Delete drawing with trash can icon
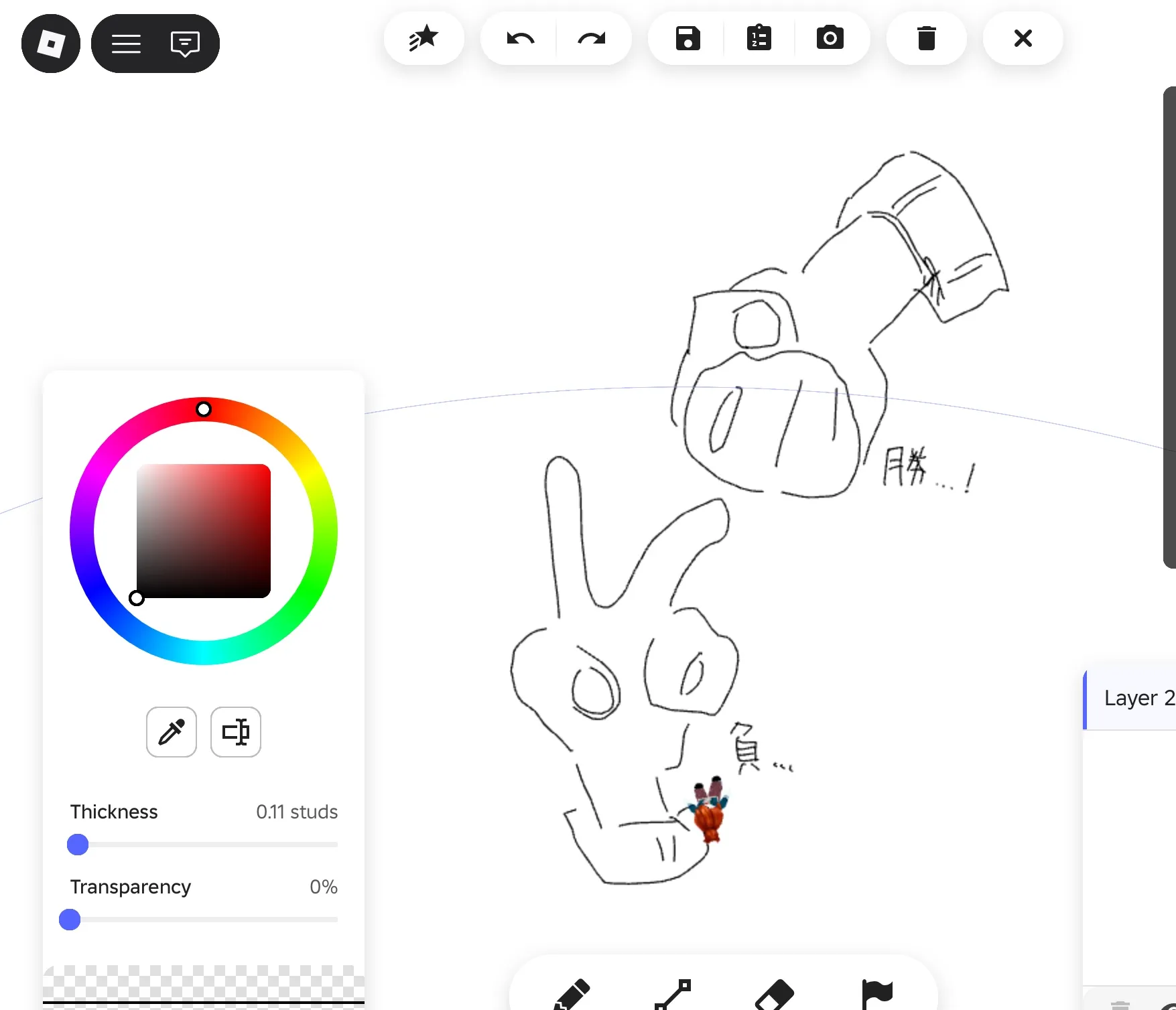 pyautogui.click(x=926, y=38)
